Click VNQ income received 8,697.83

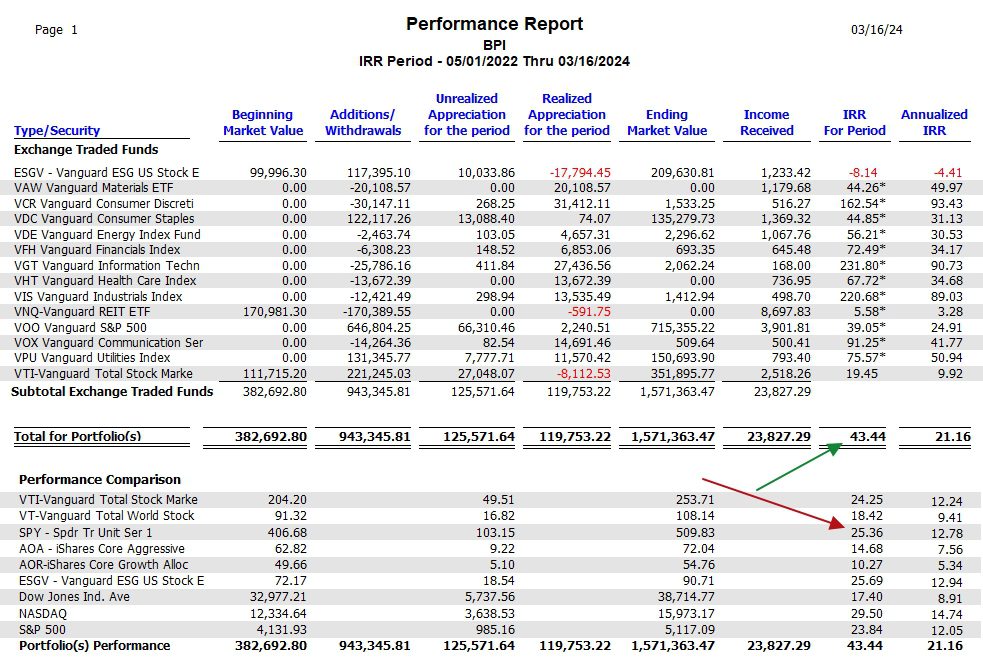click(784, 312)
